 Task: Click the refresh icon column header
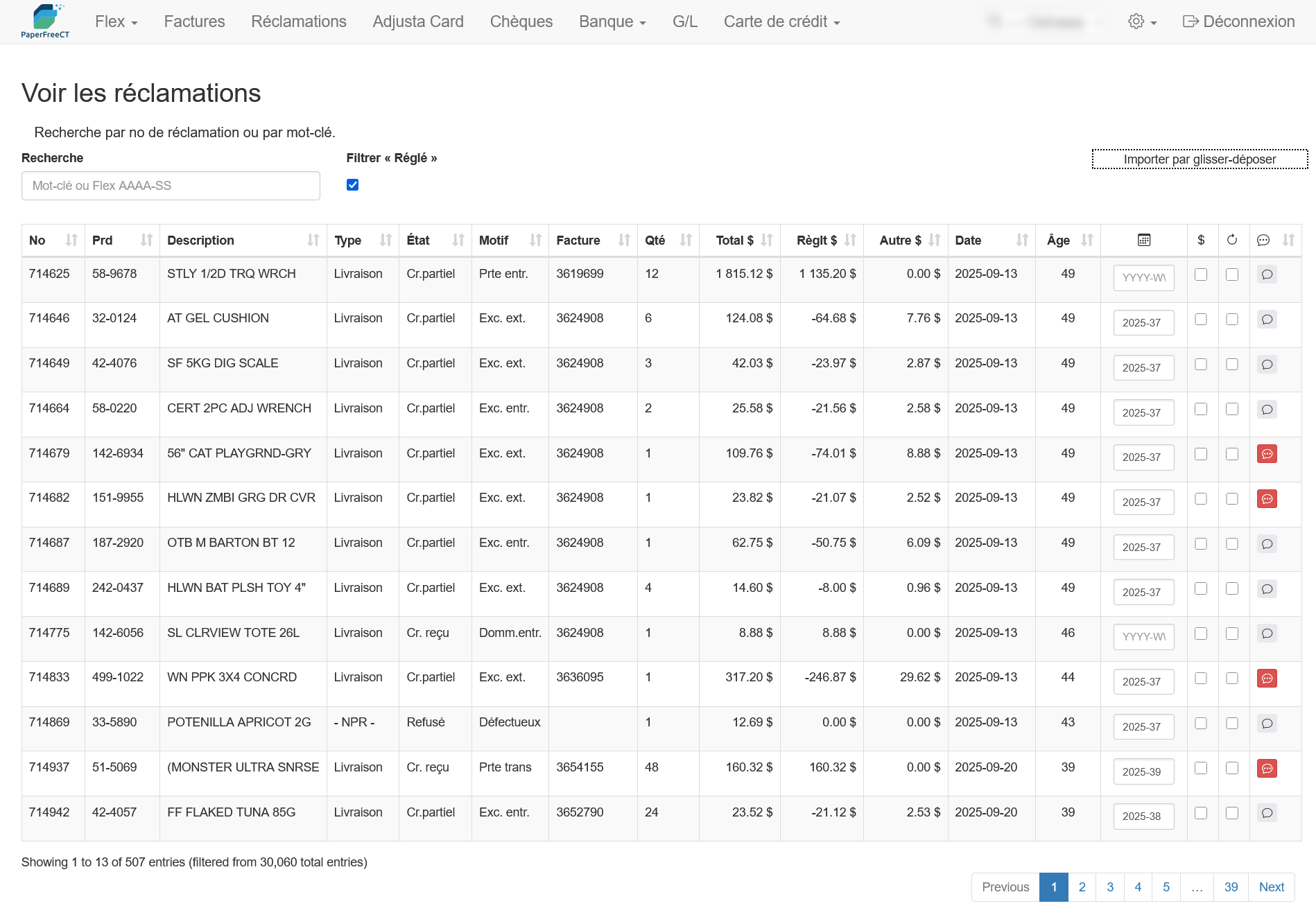[x=1231, y=240]
